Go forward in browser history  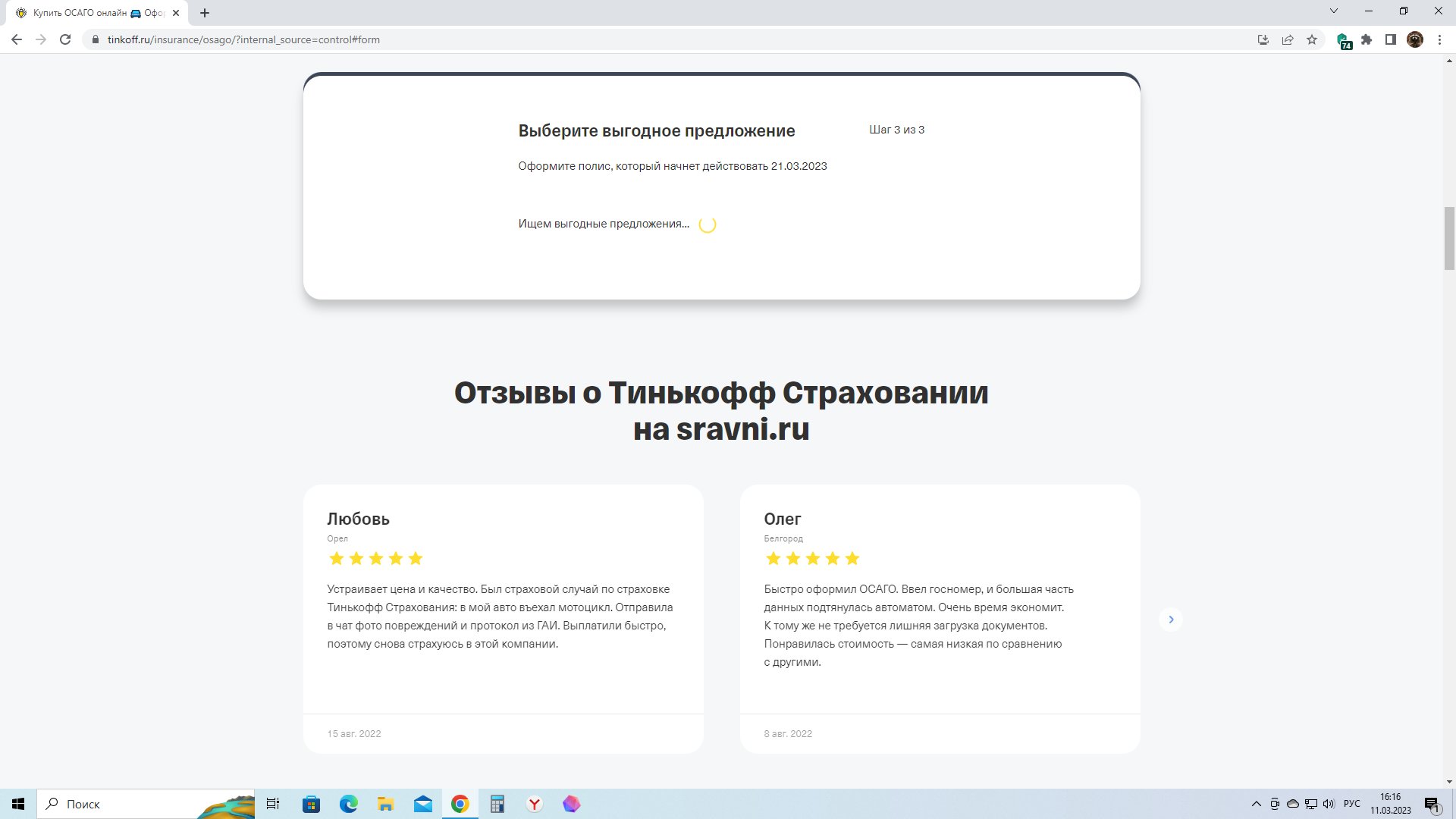(x=41, y=39)
